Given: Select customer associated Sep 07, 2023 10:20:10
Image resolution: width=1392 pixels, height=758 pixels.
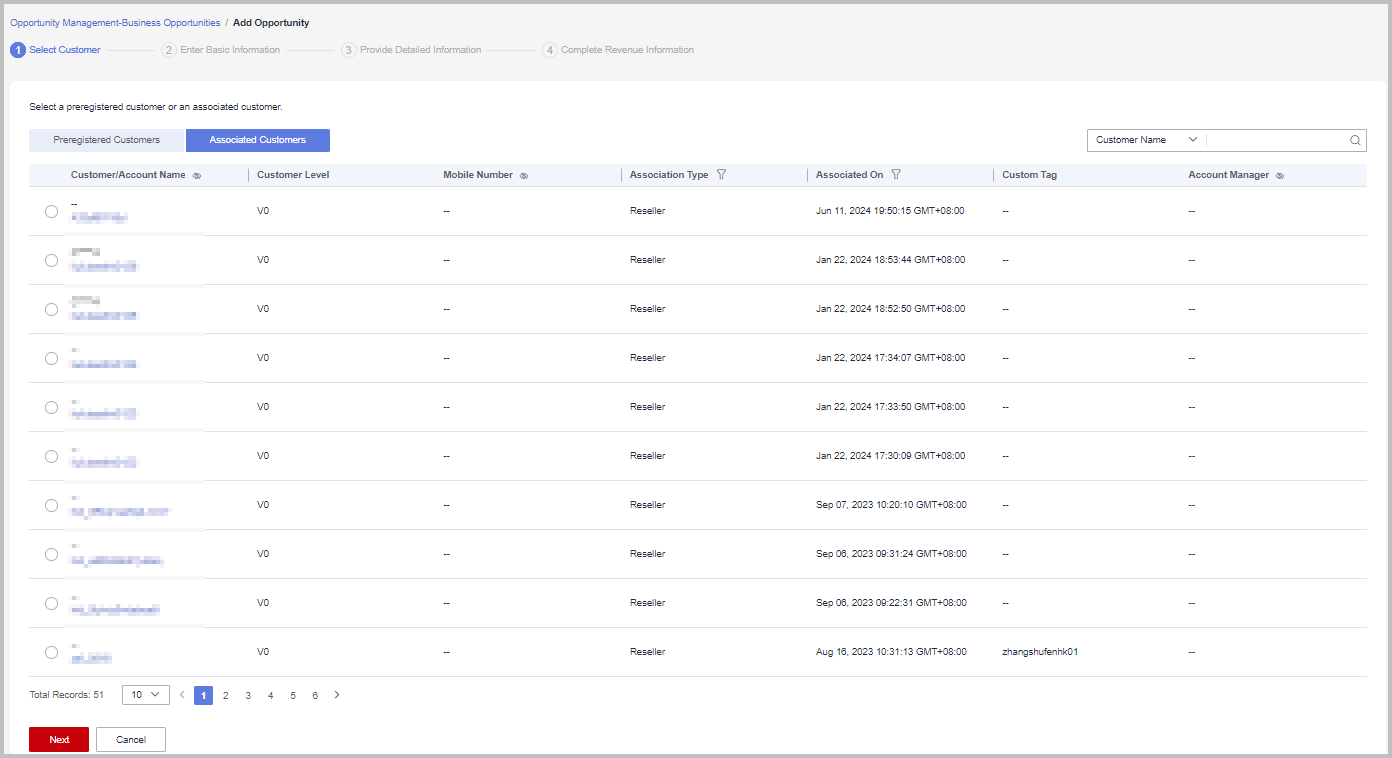Looking at the screenshot, I should (51, 505).
